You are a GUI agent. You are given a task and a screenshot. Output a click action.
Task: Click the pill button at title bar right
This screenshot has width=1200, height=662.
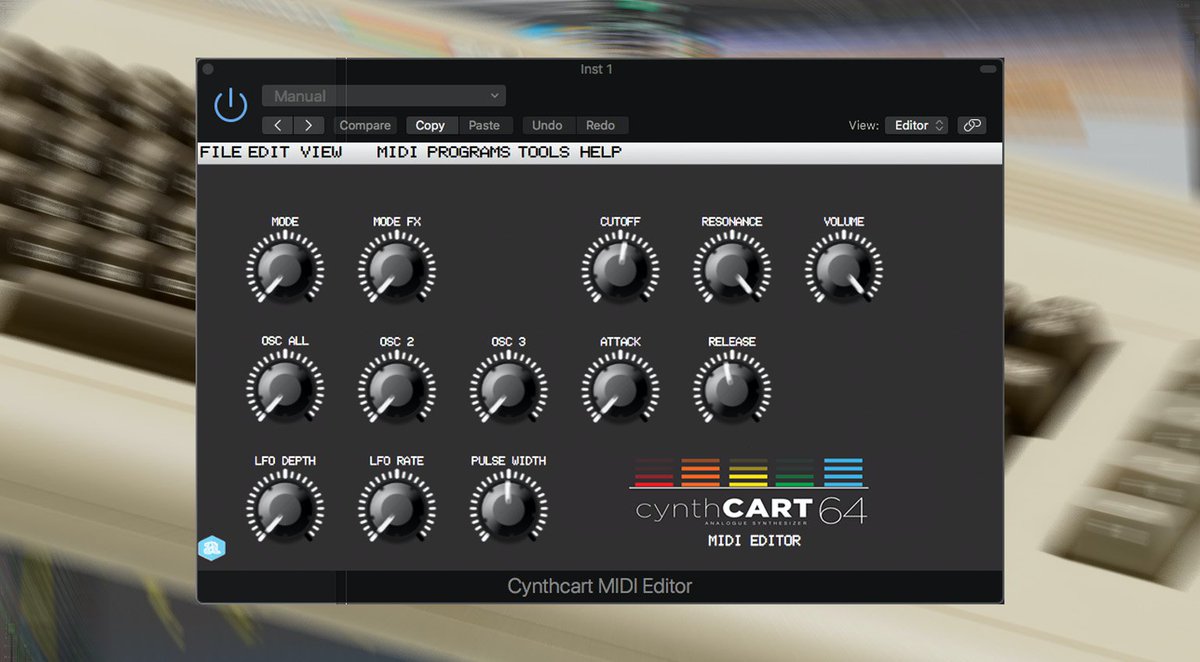[988, 69]
